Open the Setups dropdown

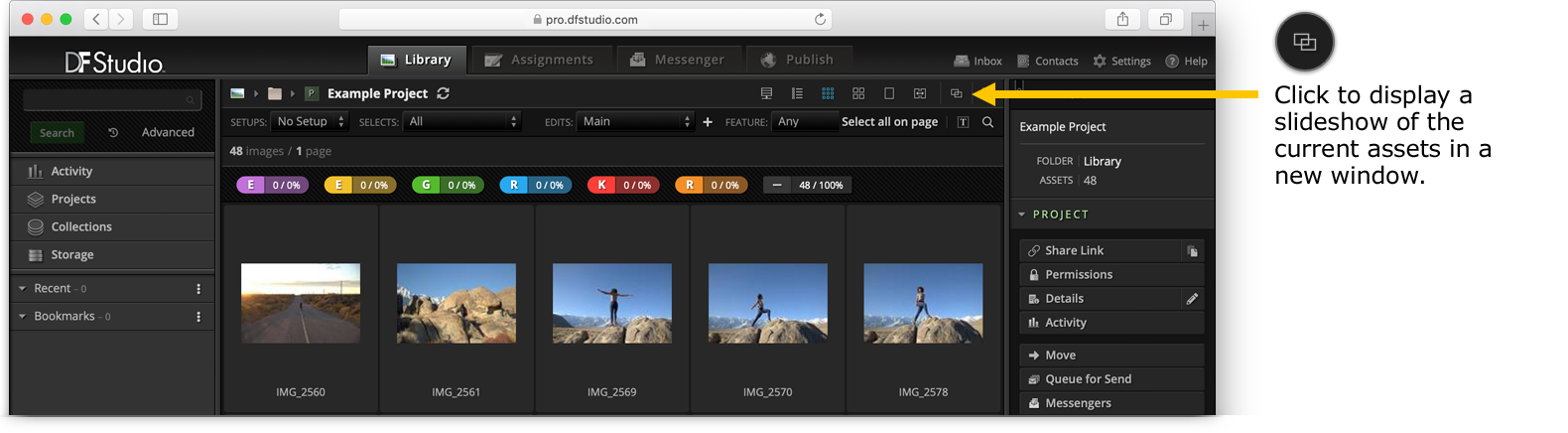(x=310, y=121)
